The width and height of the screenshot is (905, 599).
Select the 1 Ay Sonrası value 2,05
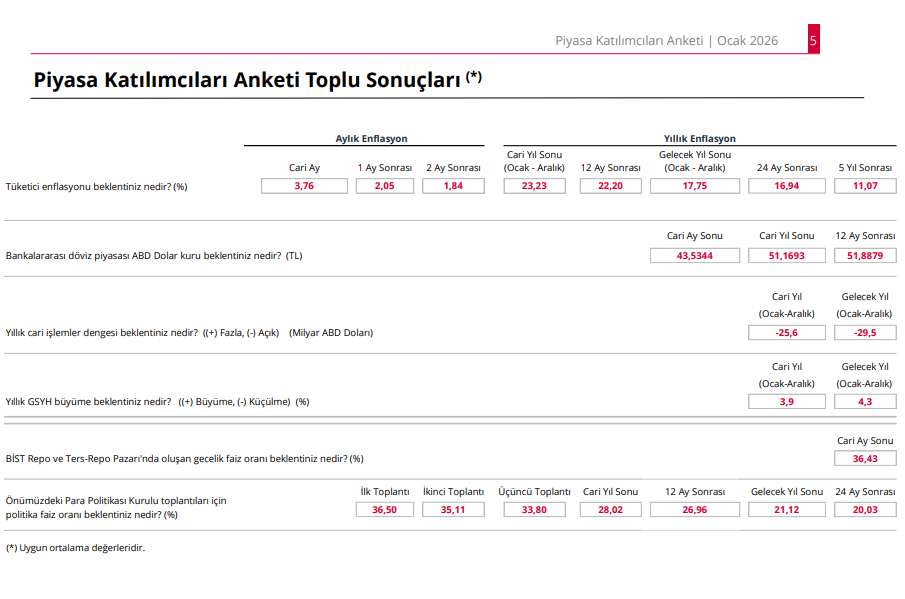click(384, 186)
